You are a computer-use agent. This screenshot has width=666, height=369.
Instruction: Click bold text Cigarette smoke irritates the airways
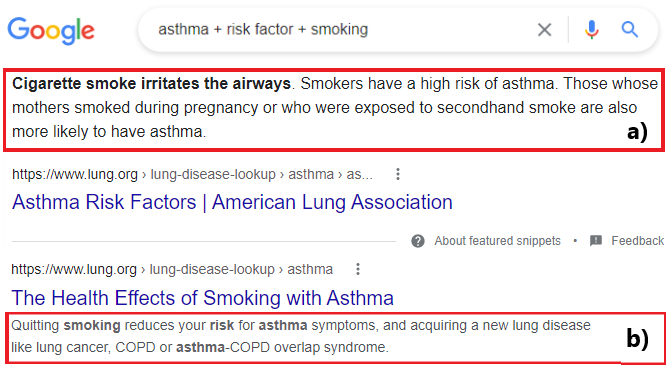[x=151, y=84]
